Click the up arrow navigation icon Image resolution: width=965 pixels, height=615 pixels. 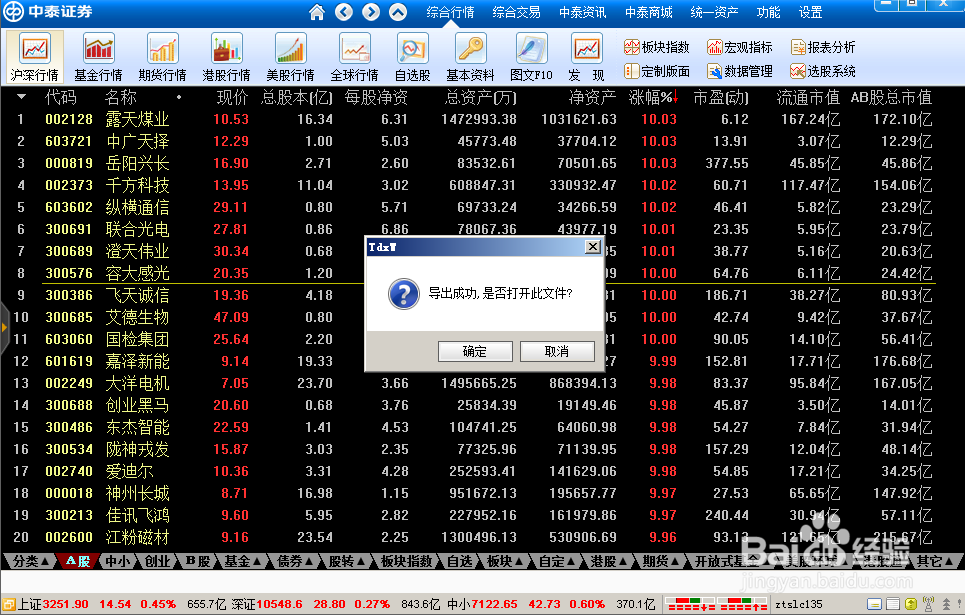click(398, 12)
